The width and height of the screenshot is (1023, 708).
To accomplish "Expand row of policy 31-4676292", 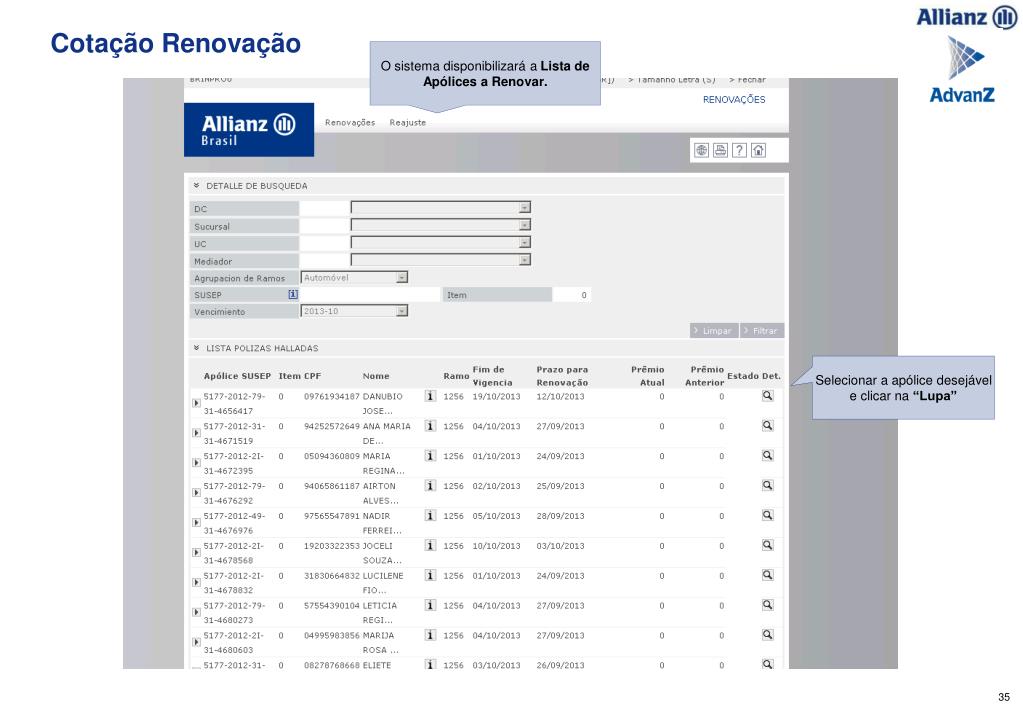I will [x=196, y=493].
